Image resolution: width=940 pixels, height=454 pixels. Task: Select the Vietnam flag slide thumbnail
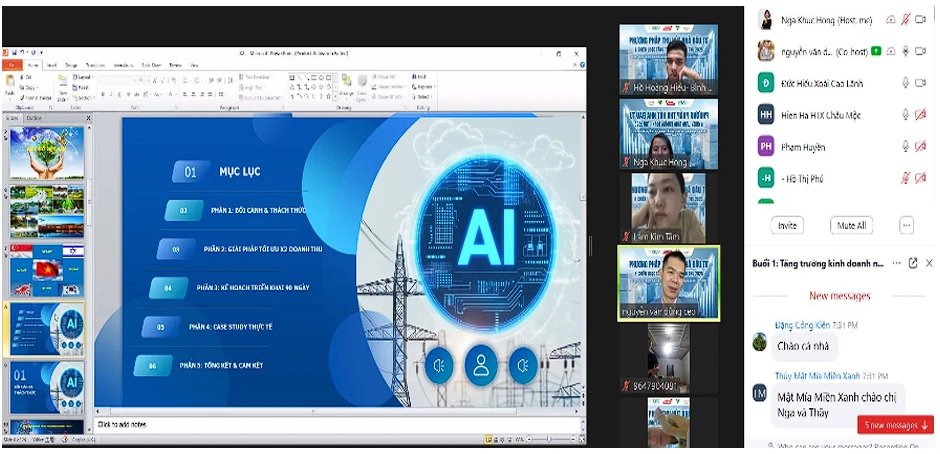(x=46, y=271)
